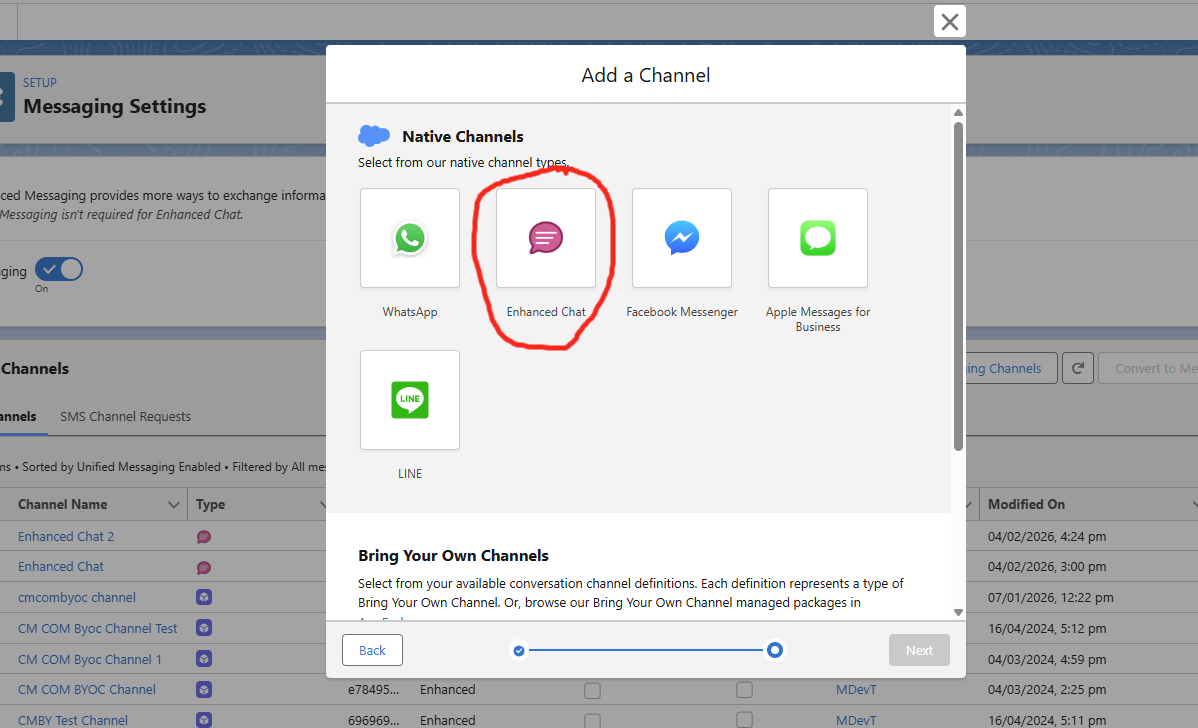Open CM COM BYOC Channel link
Image resolution: width=1198 pixels, height=728 pixels.
coord(86,690)
